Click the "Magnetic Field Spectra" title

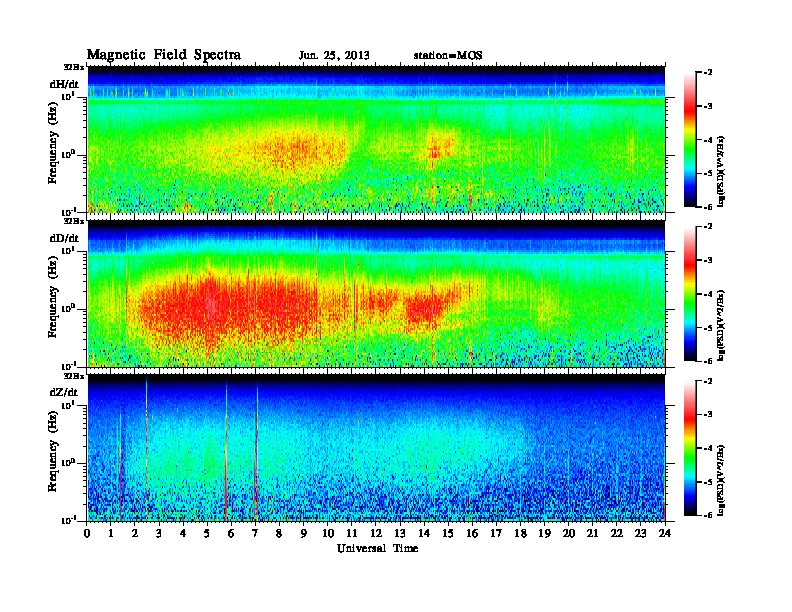(x=164, y=55)
